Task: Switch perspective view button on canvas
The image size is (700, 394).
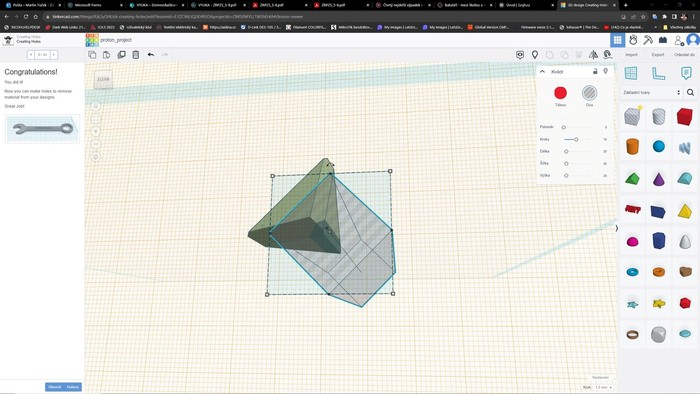Action: pyautogui.click(x=96, y=157)
